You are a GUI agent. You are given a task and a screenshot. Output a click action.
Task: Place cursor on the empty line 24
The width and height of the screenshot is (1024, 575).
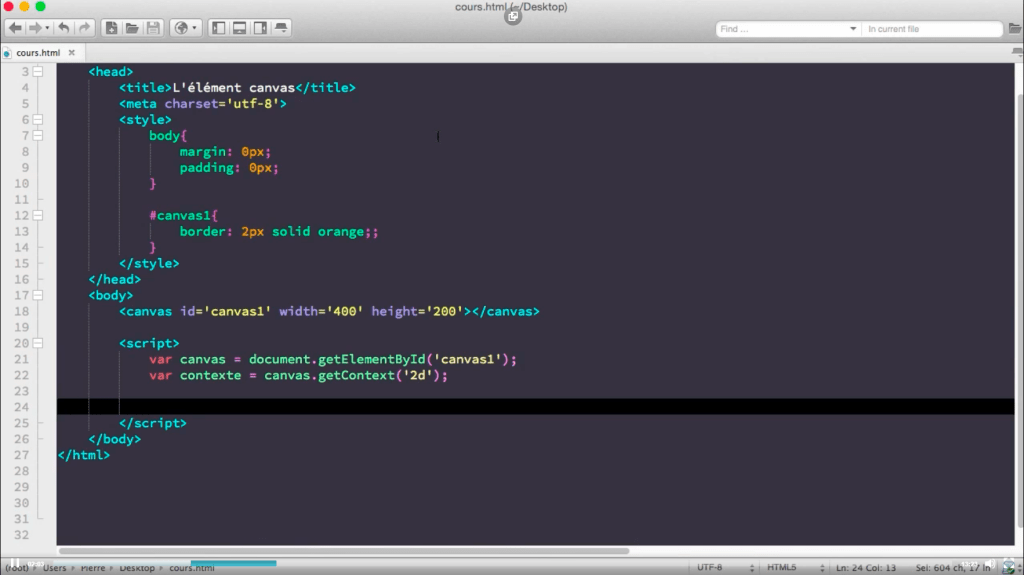pyautogui.click(x=536, y=407)
